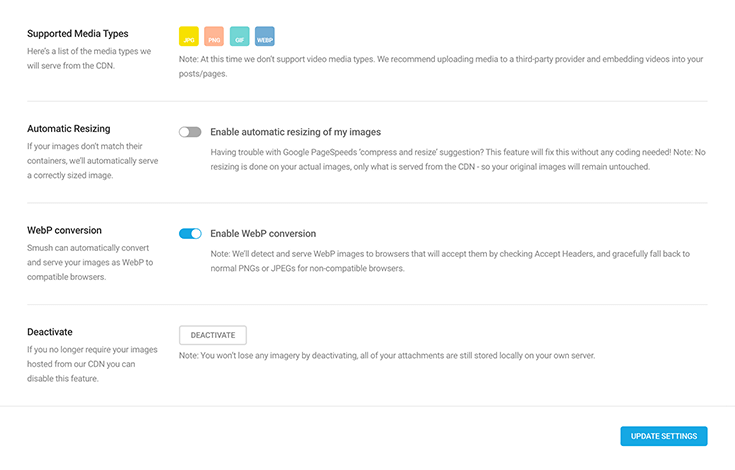Click the blue WEBP media type icon

click(264, 36)
